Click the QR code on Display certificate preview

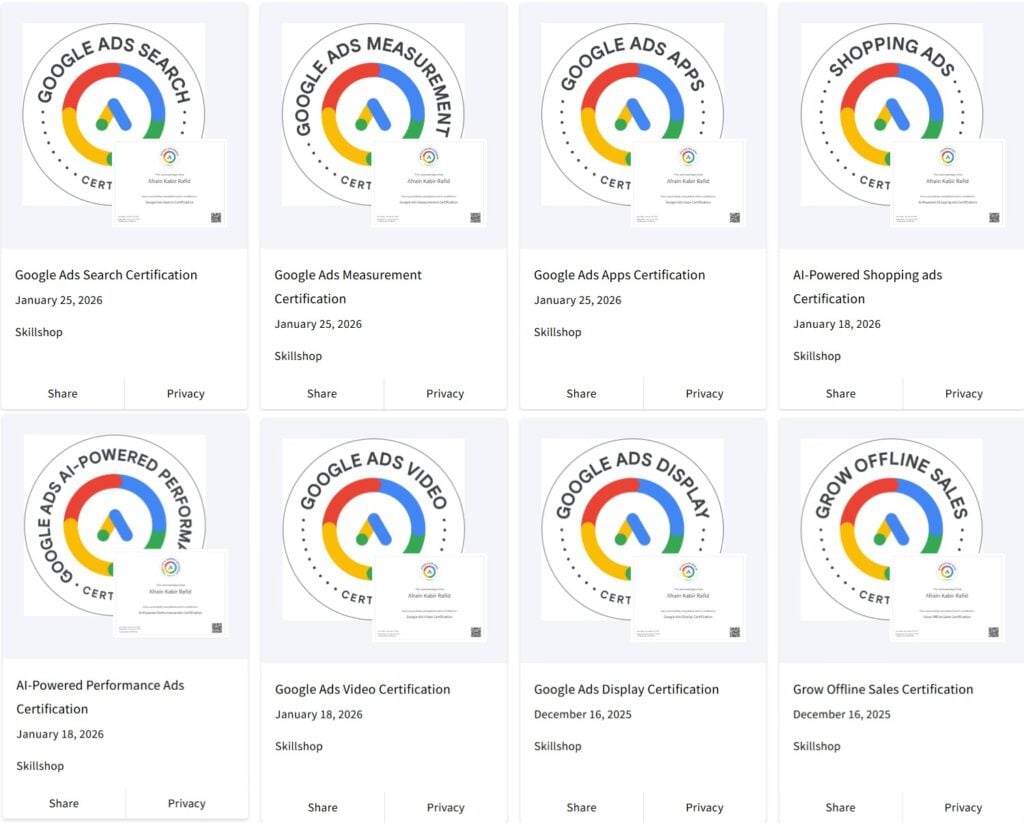735,632
